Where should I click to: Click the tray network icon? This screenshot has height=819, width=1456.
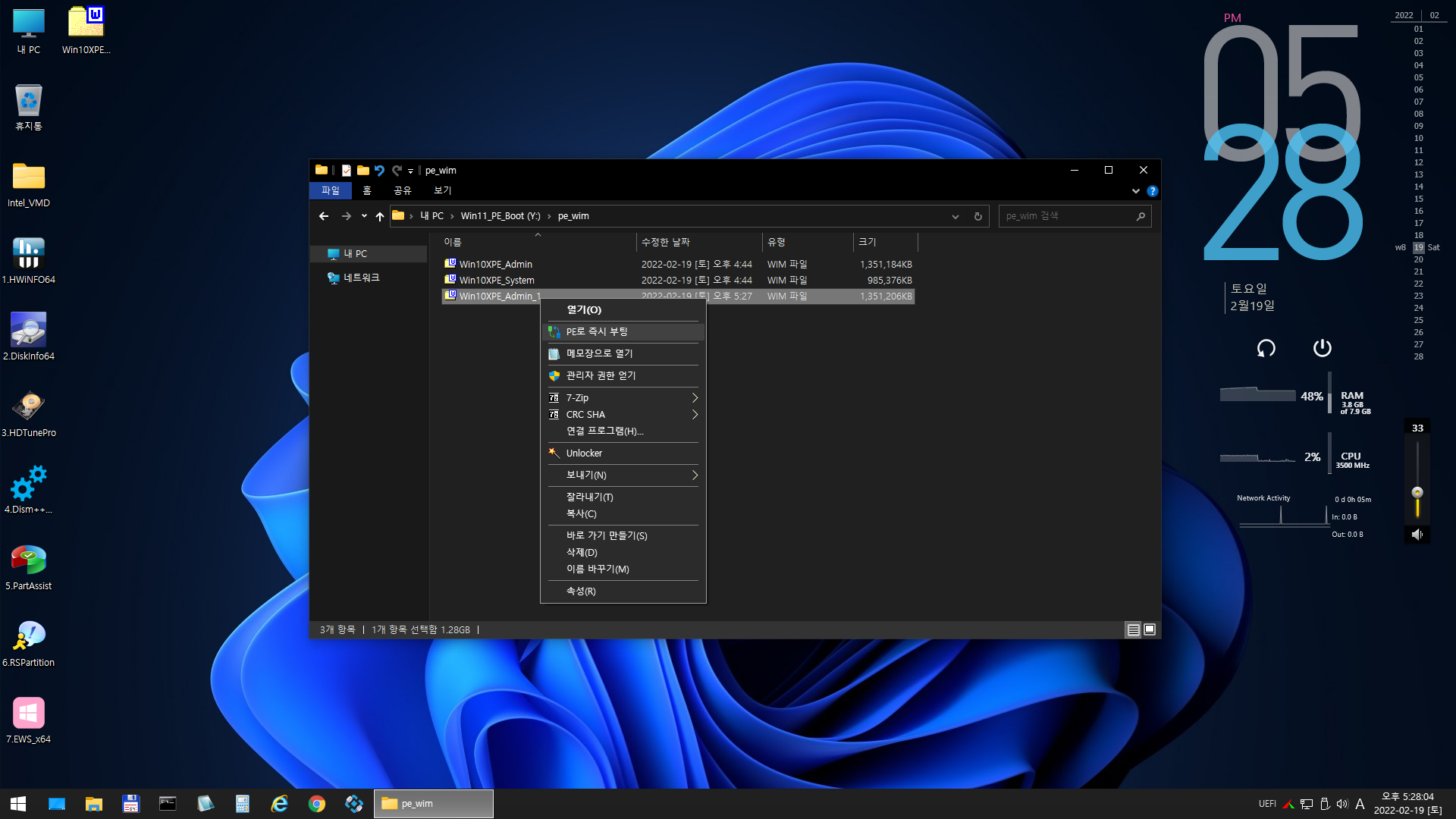[1307, 804]
